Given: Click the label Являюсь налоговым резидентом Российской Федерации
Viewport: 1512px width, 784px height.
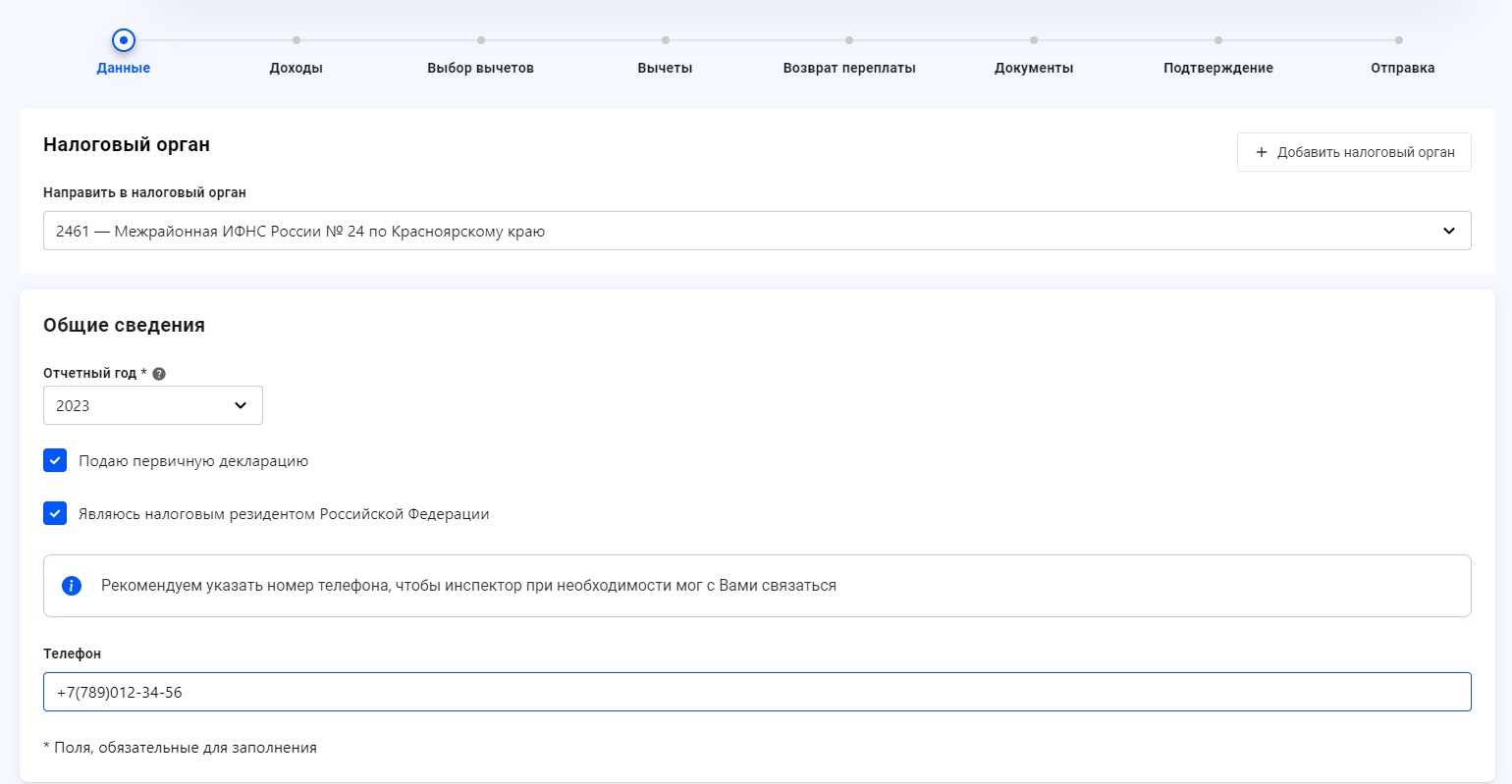Looking at the screenshot, I should click(284, 514).
